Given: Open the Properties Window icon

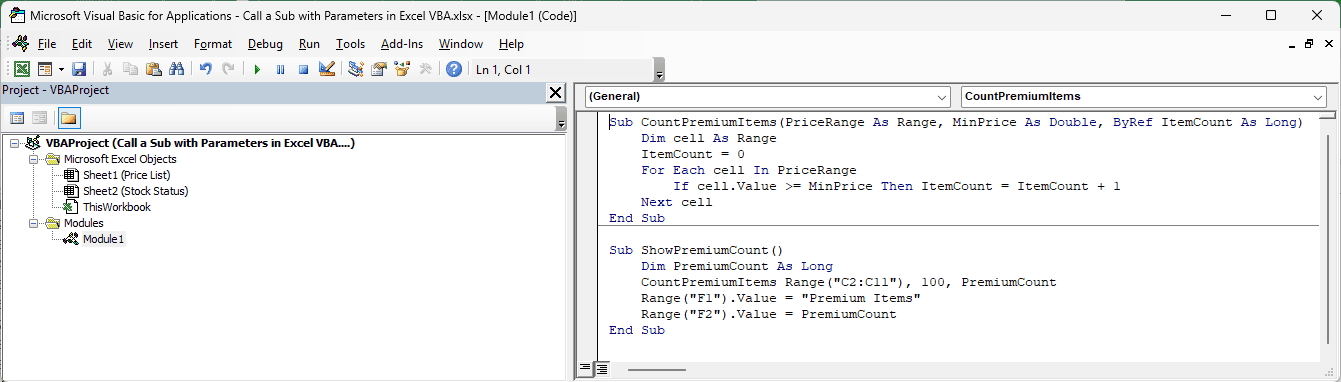Looking at the screenshot, I should click(x=378, y=69).
